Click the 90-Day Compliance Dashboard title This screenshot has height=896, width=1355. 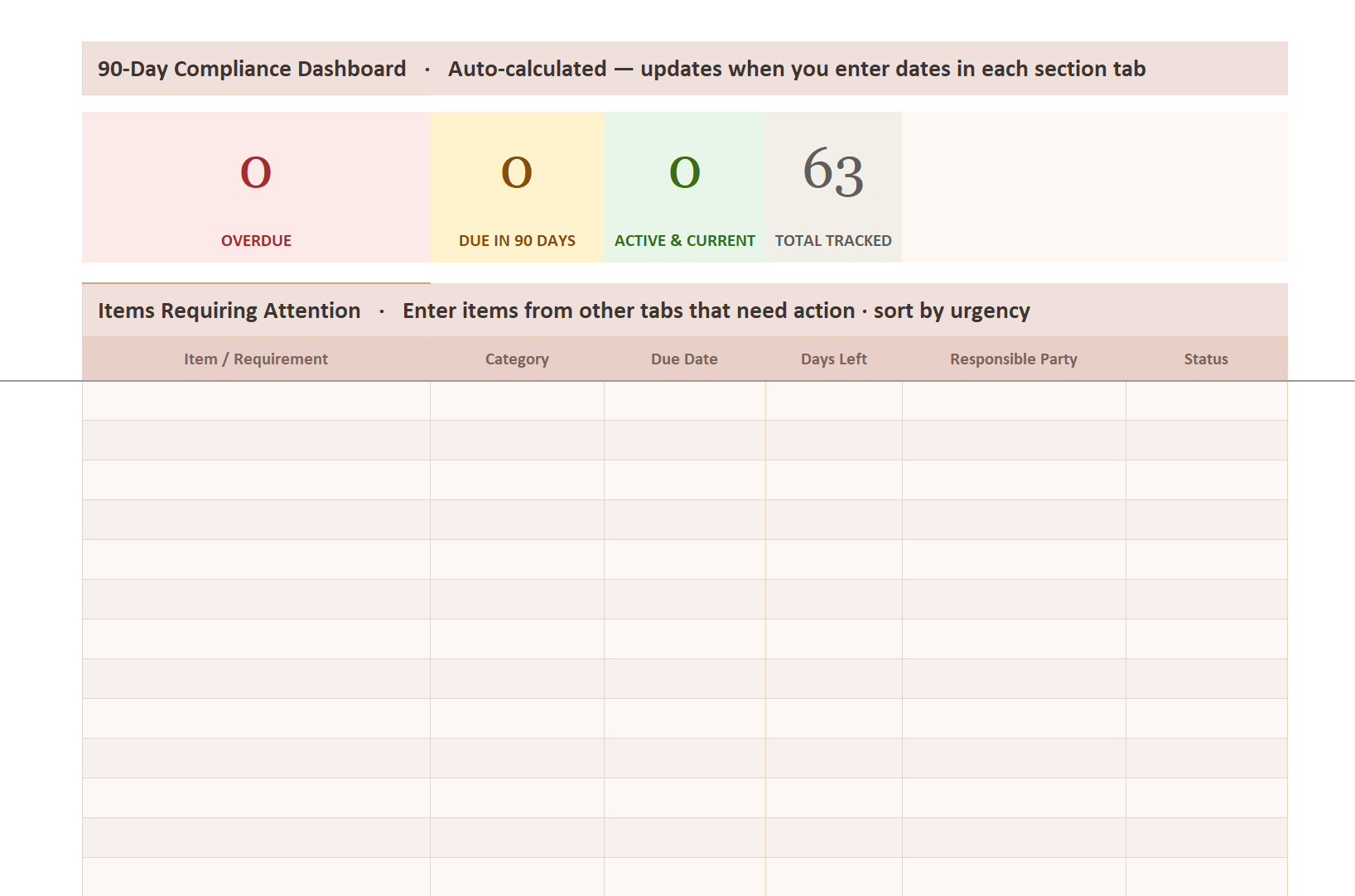point(251,69)
